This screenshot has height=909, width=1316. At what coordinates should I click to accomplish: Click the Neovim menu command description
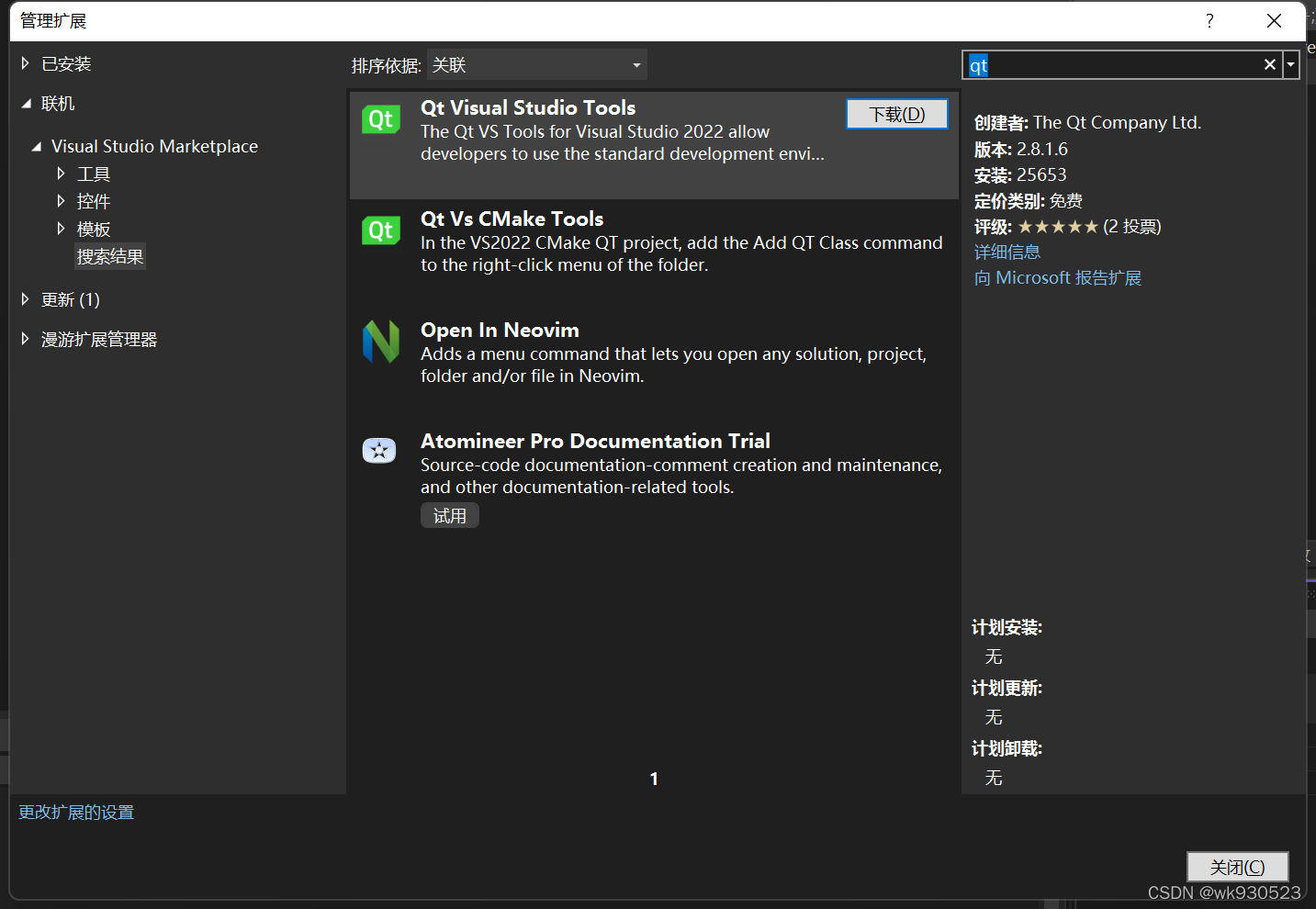pyautogui.click(x=673, y=365)
